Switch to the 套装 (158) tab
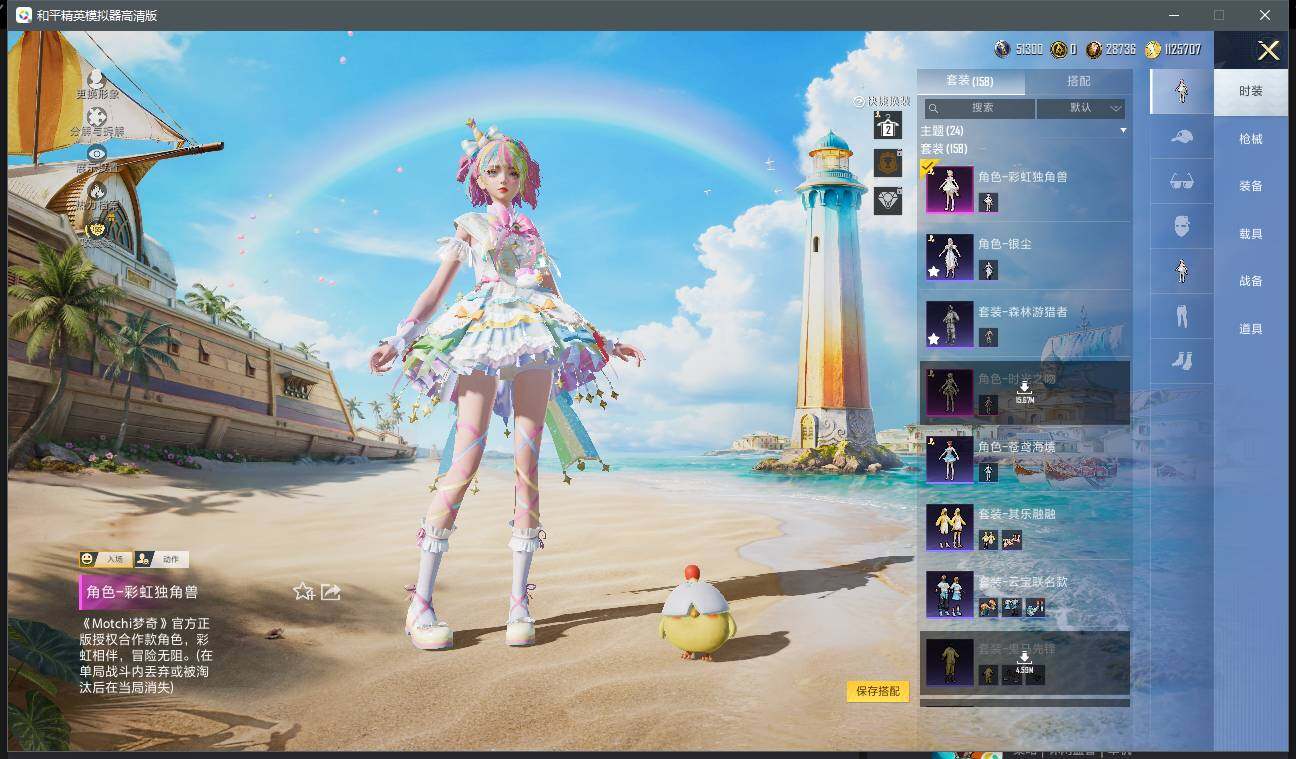This screenshot has height=759, width=1296. click(x=970, y=81)
